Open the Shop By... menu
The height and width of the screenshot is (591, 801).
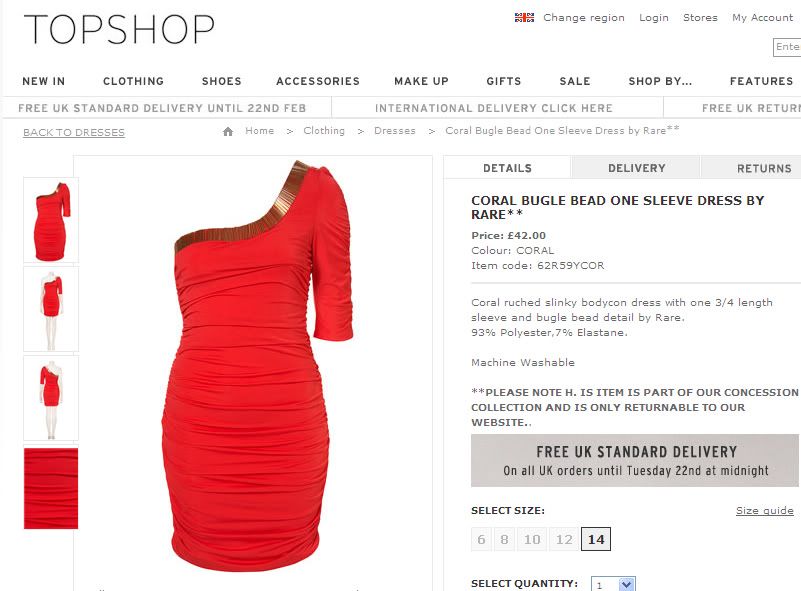tap(660, 81)
